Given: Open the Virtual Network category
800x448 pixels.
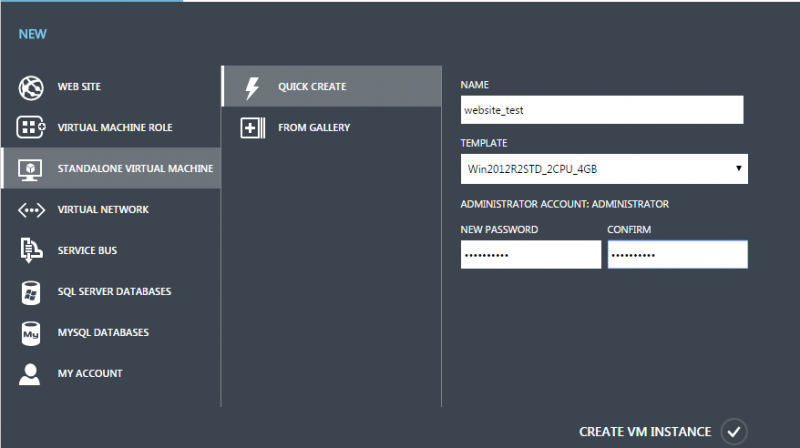Looking at the screenshot, I should pyautogui.click(x=103, y=210).
